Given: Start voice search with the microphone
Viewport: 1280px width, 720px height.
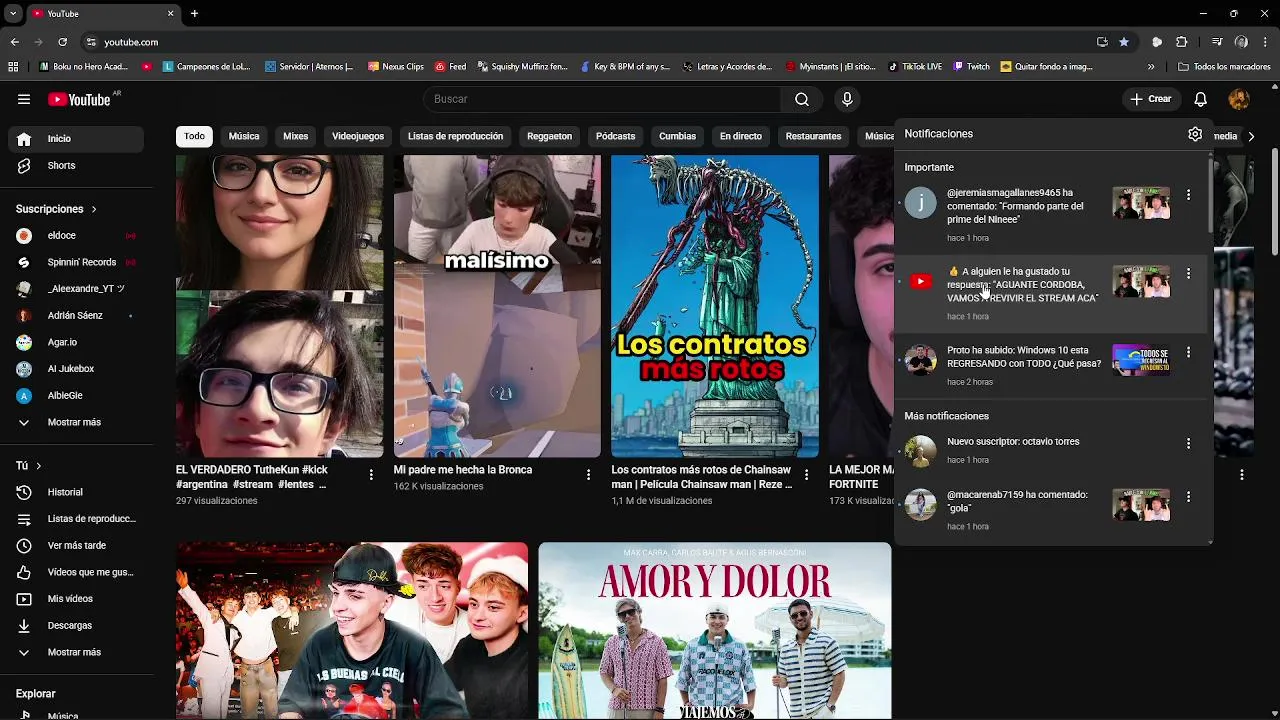Looking at the screenshot, I should 847,99.
